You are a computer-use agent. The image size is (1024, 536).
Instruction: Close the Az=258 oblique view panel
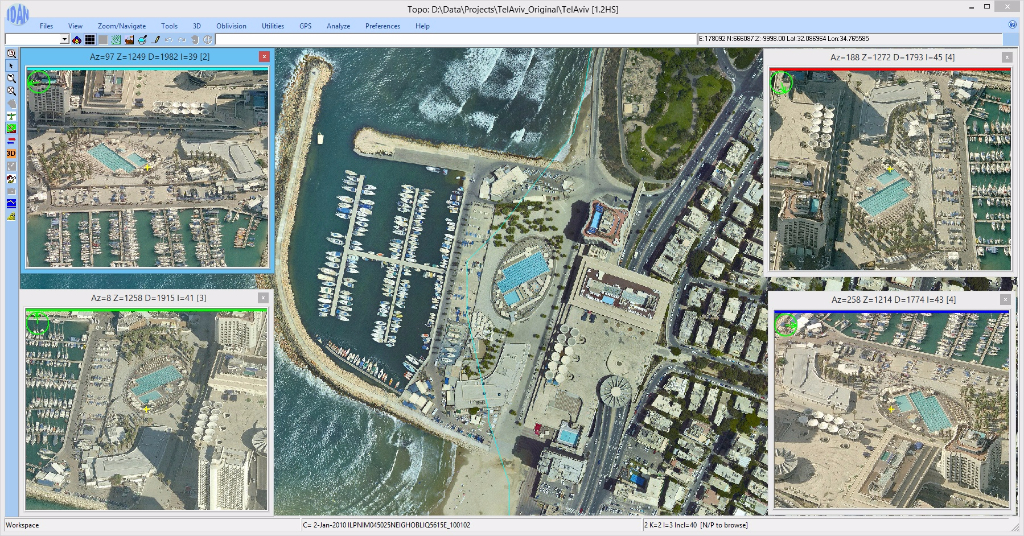click(1005, 299)
